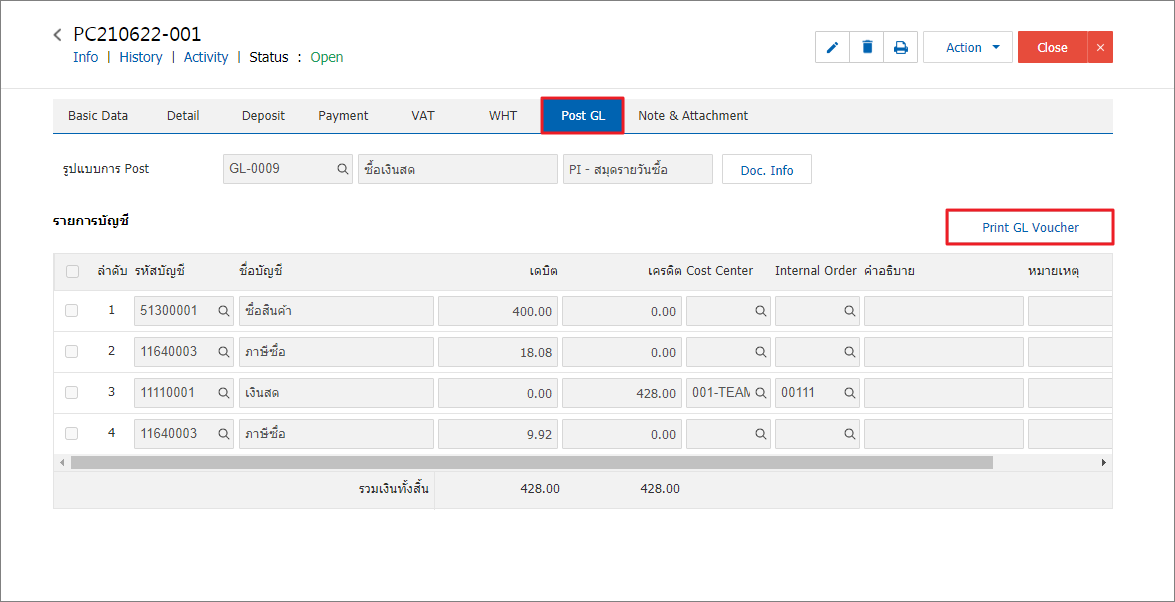Click the Open status text
The height and width of the screenshot is (602, 1175).
click(x=327, y=57)
